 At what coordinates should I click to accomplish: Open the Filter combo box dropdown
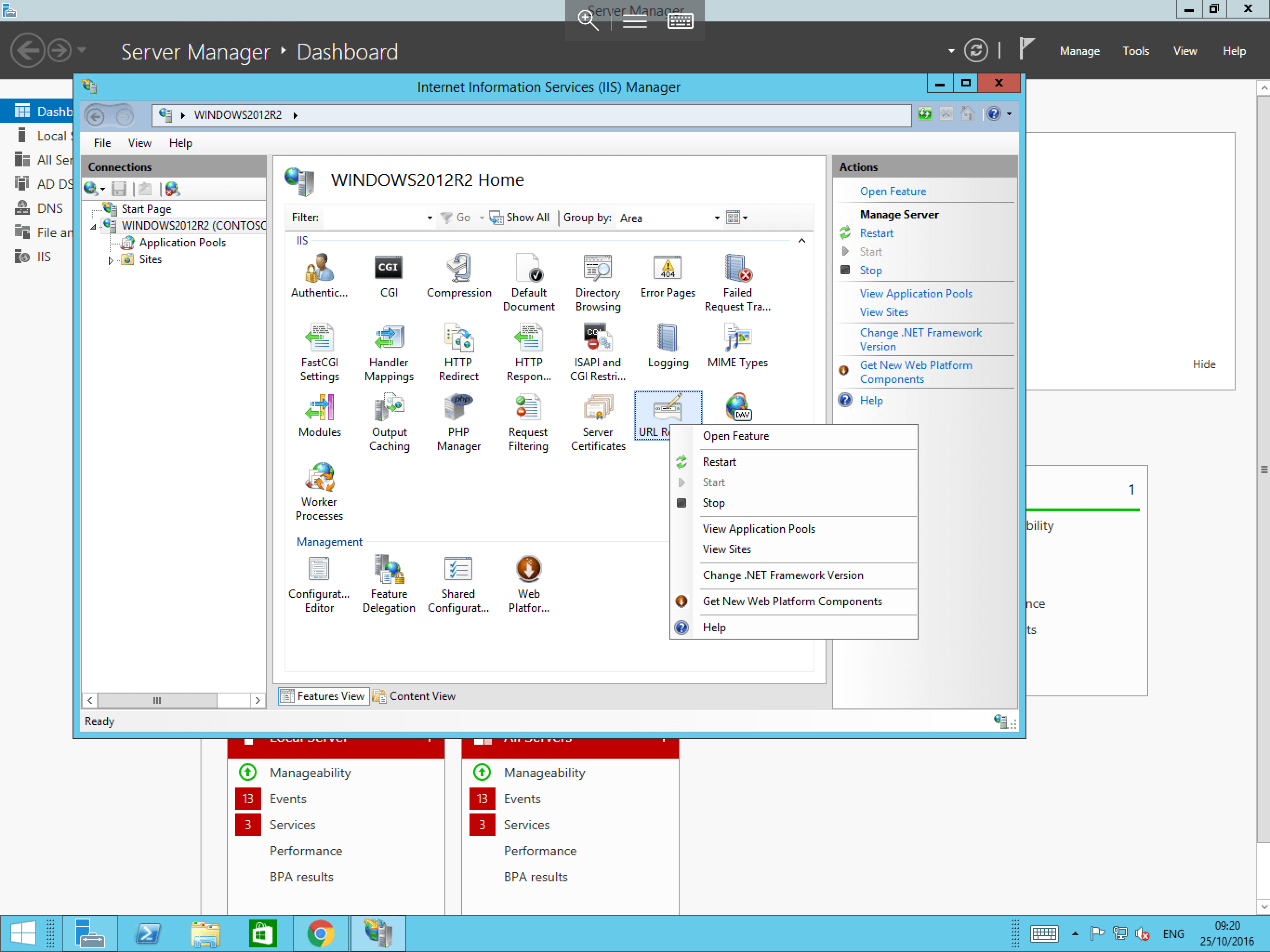(x=430, y=218)
